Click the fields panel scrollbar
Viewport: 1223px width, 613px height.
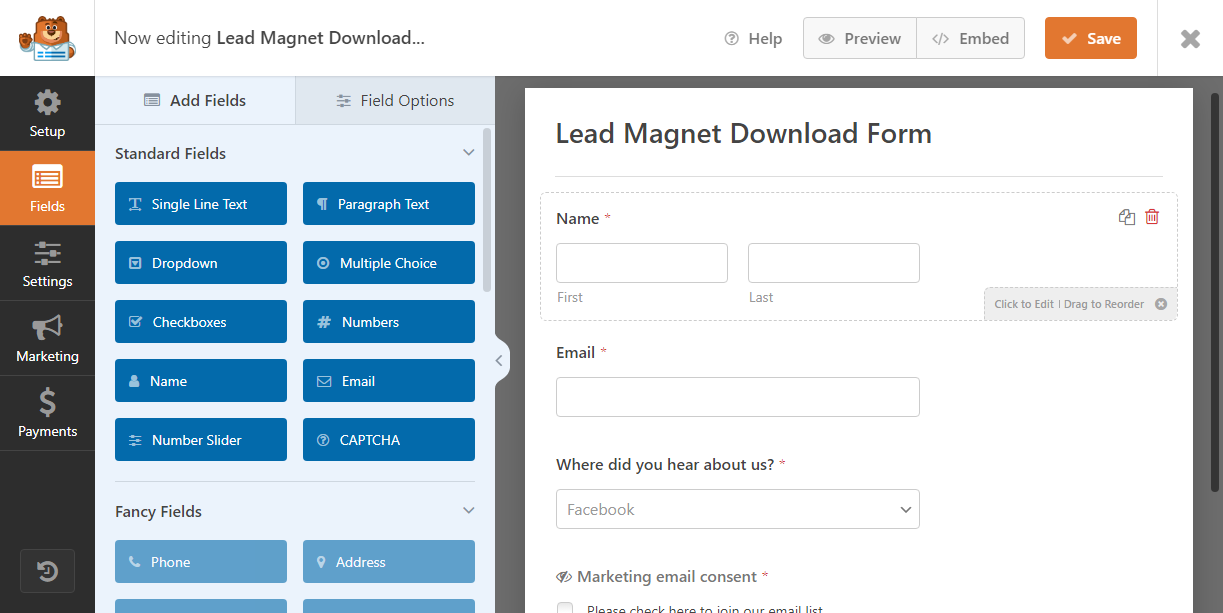click(487, 210)
